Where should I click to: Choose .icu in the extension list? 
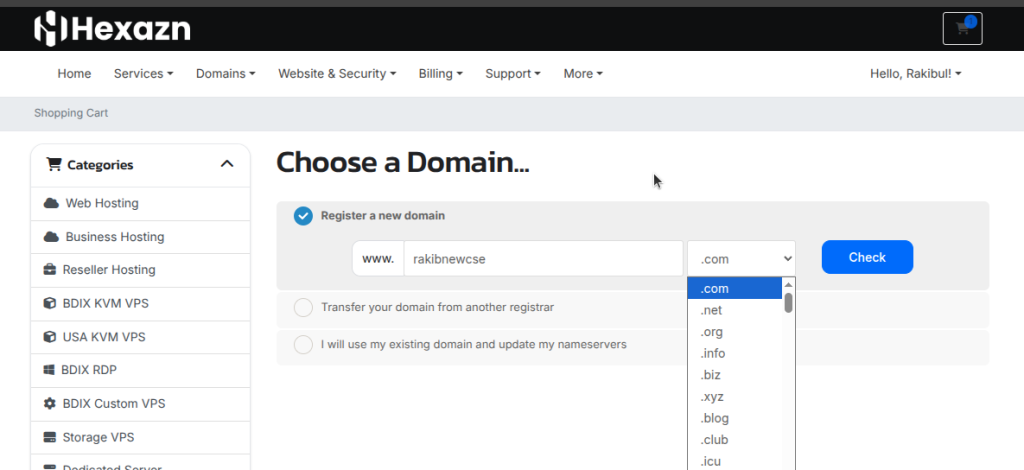735,461
